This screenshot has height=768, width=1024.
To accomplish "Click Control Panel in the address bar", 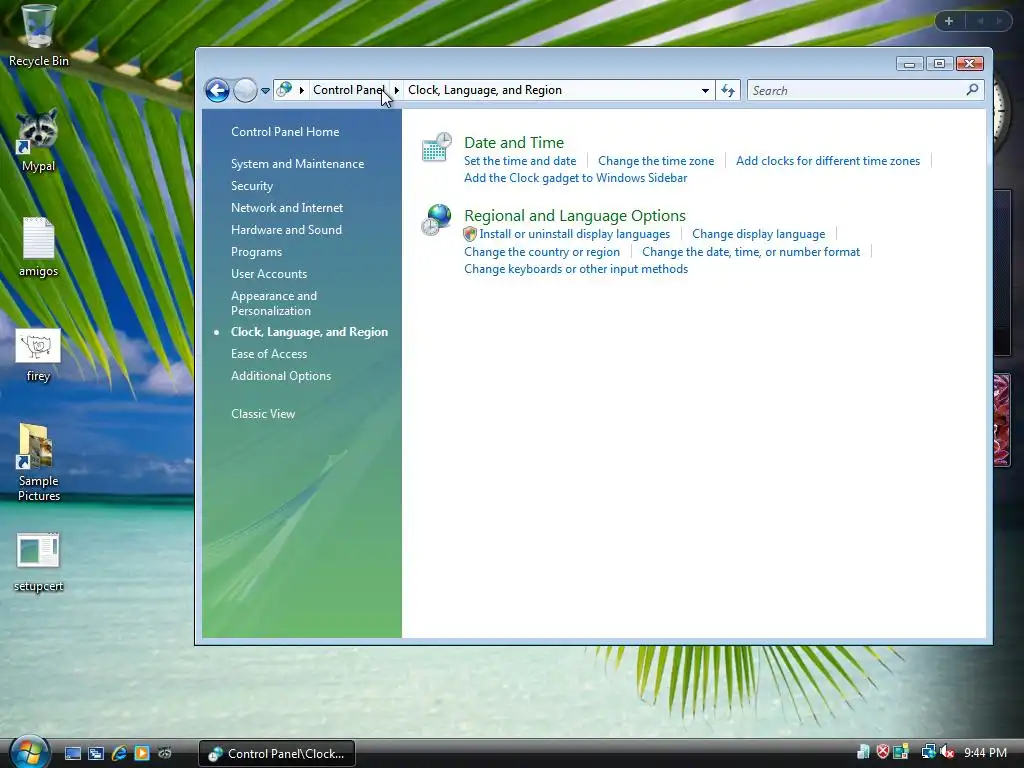I will 349,89.
